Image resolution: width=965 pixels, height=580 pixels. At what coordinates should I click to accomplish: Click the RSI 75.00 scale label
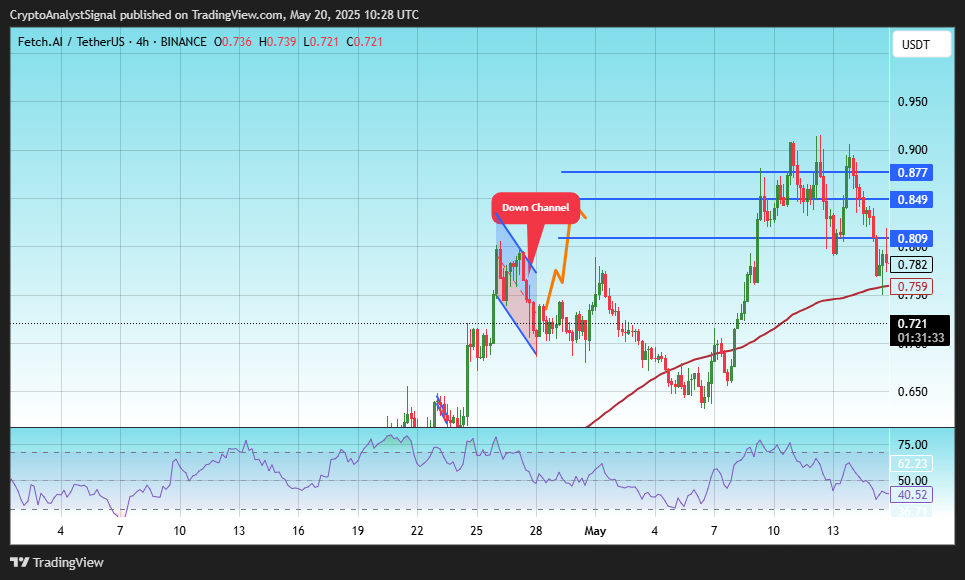tap(913, 445)
